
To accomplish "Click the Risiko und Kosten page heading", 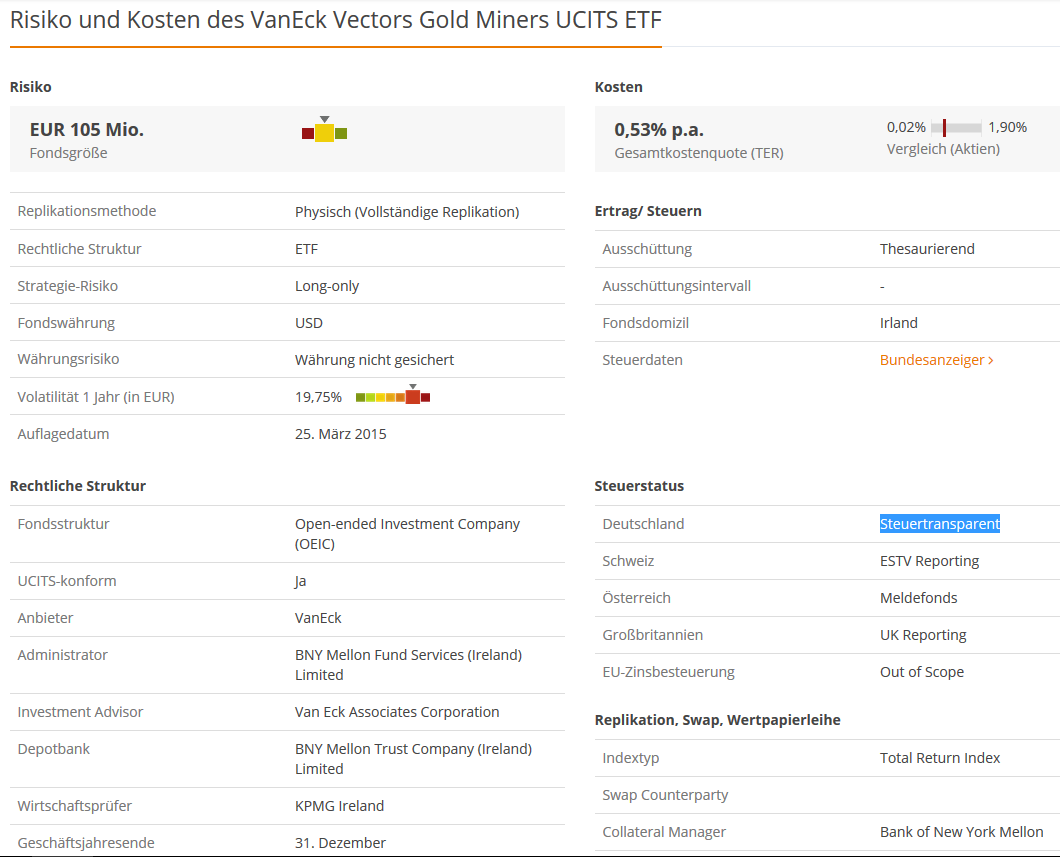I will click(335, 21).
